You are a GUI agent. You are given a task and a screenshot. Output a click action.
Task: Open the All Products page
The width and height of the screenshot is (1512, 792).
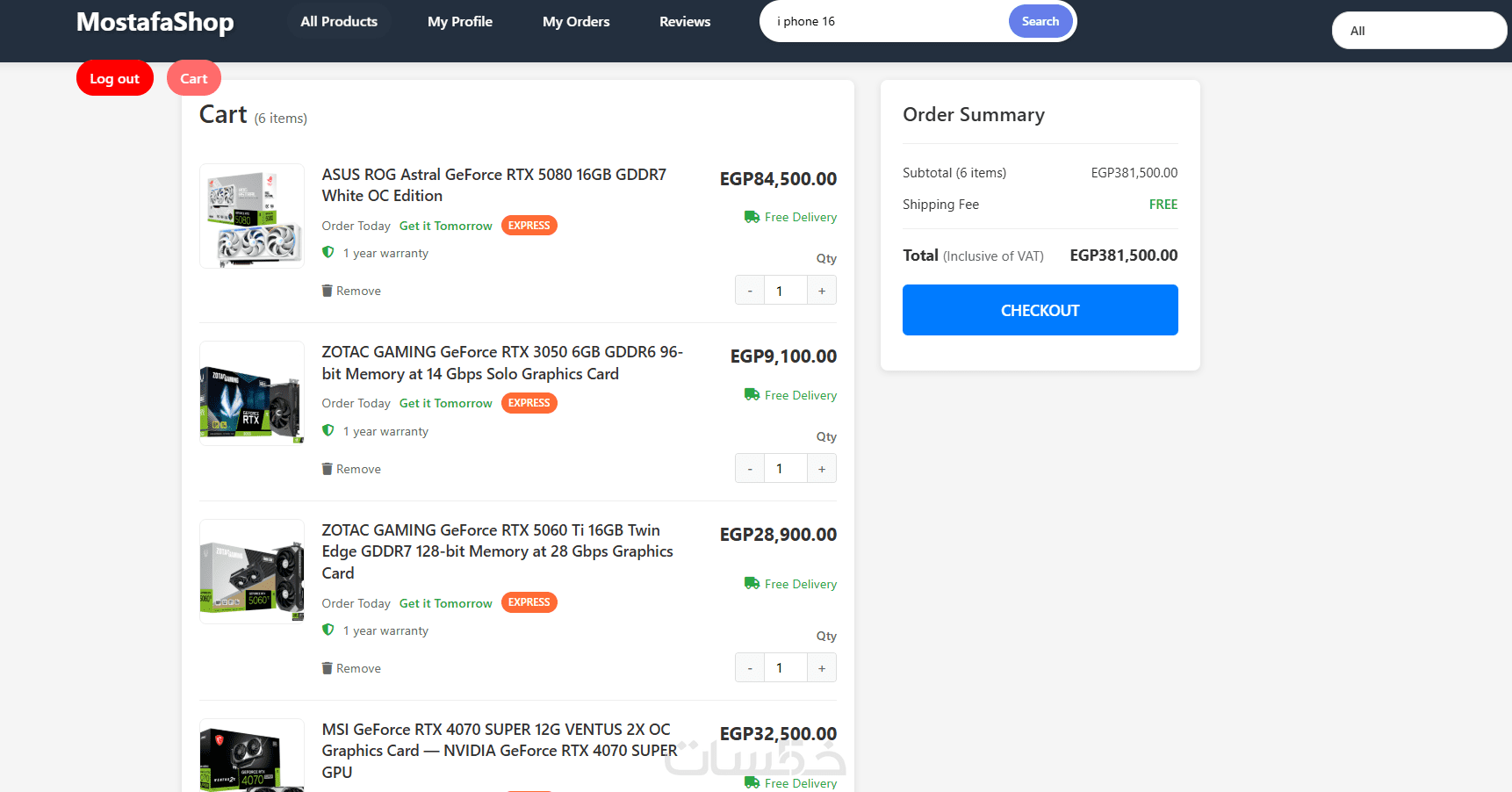[x=339, y=22]
